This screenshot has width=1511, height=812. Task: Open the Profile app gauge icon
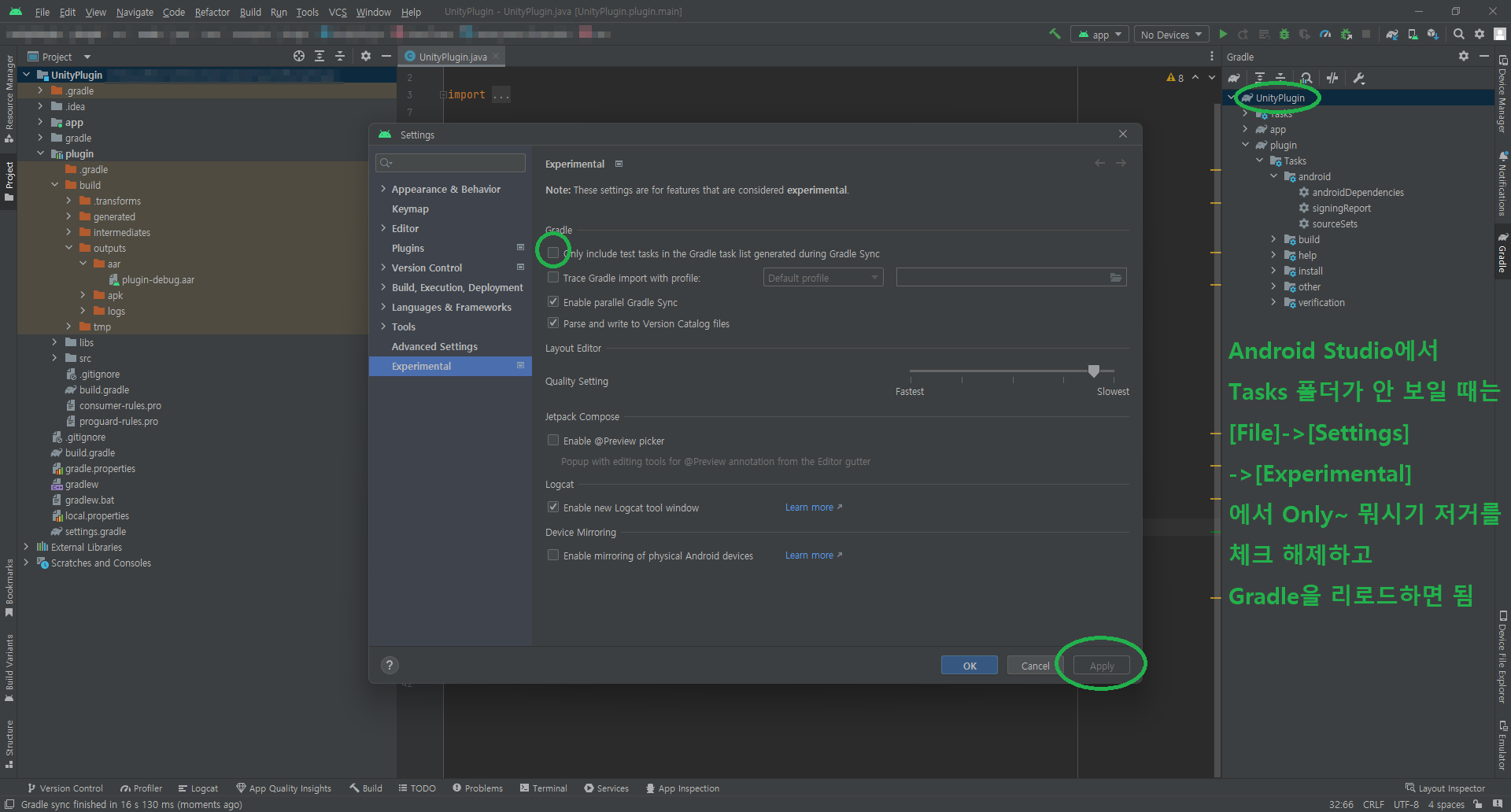coord(1325,34)
